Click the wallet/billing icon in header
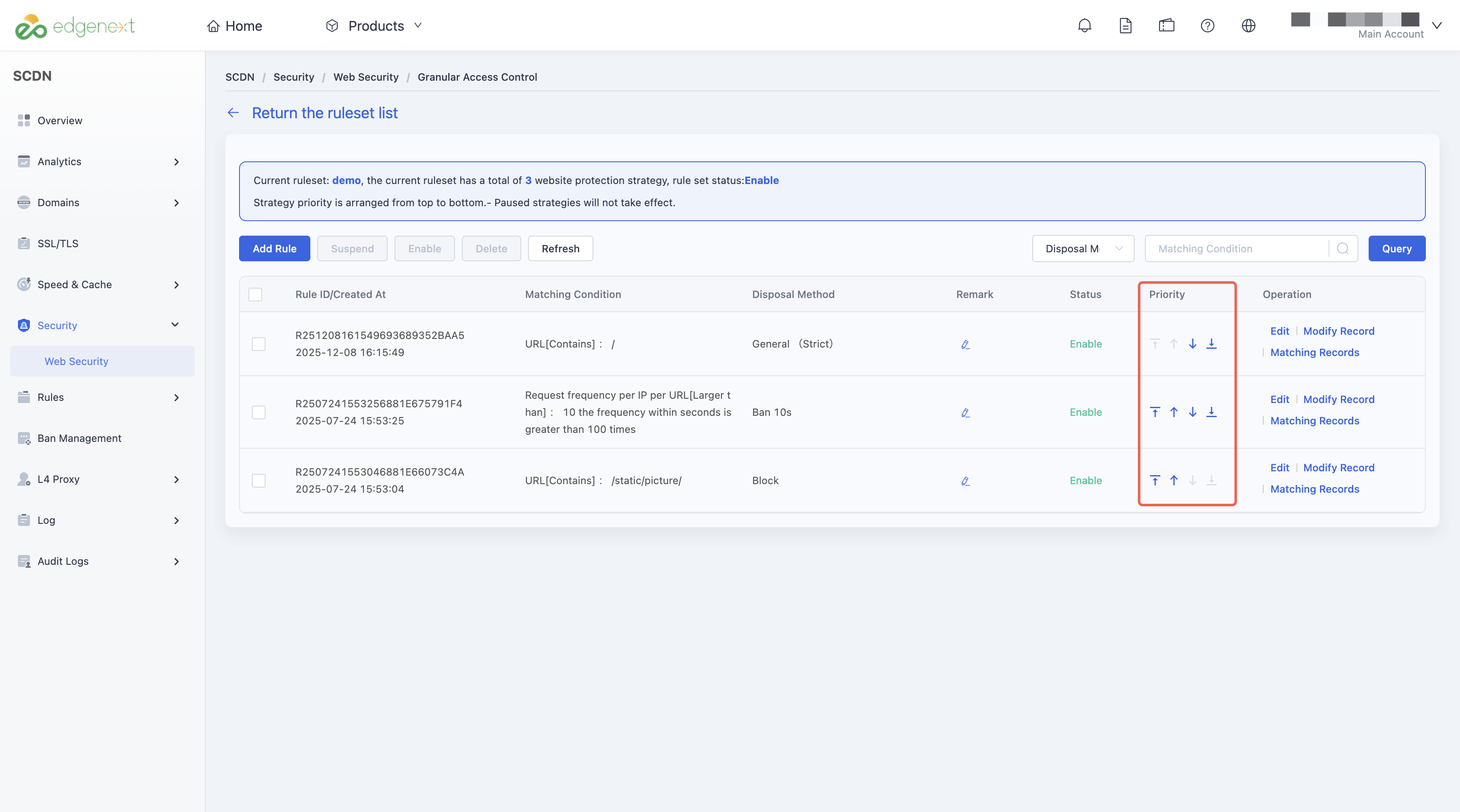Viewport: 1460px width, 812px height. coord(1166,26)
